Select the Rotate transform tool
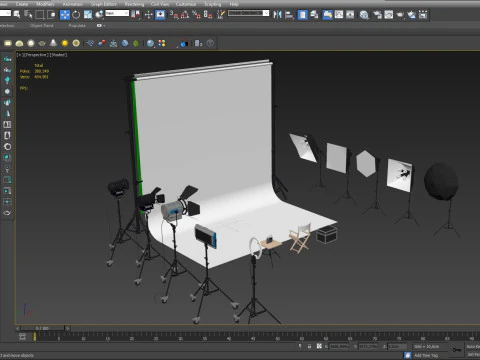Screen dimensions: 480x360 [76, 14]
